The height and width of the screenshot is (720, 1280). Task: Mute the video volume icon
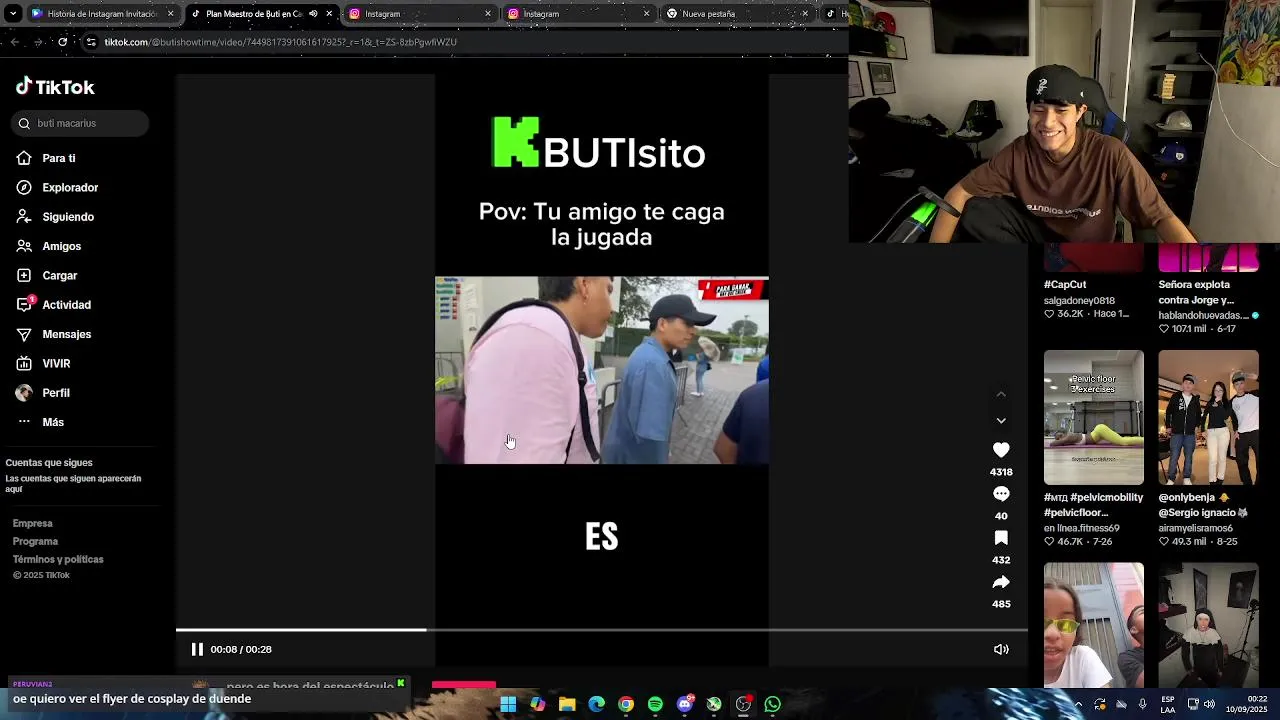pyautogui.click(x=1001, y=649)
